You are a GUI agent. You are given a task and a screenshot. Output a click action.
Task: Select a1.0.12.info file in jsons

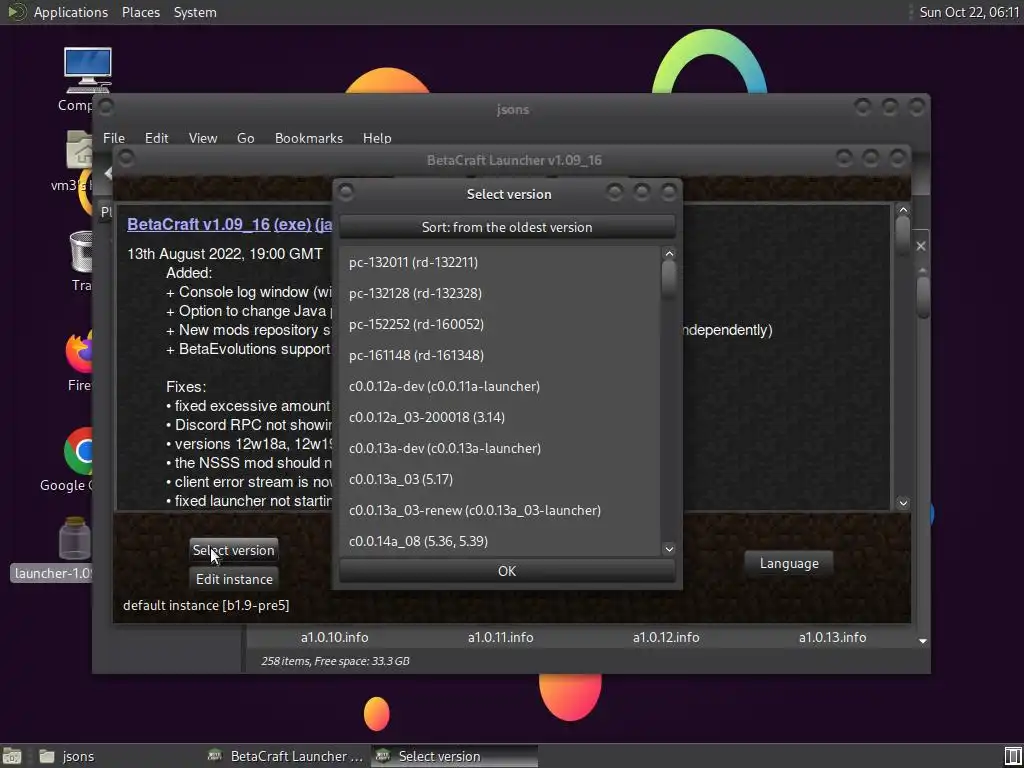pyautogui.click(x=666, y=637)
